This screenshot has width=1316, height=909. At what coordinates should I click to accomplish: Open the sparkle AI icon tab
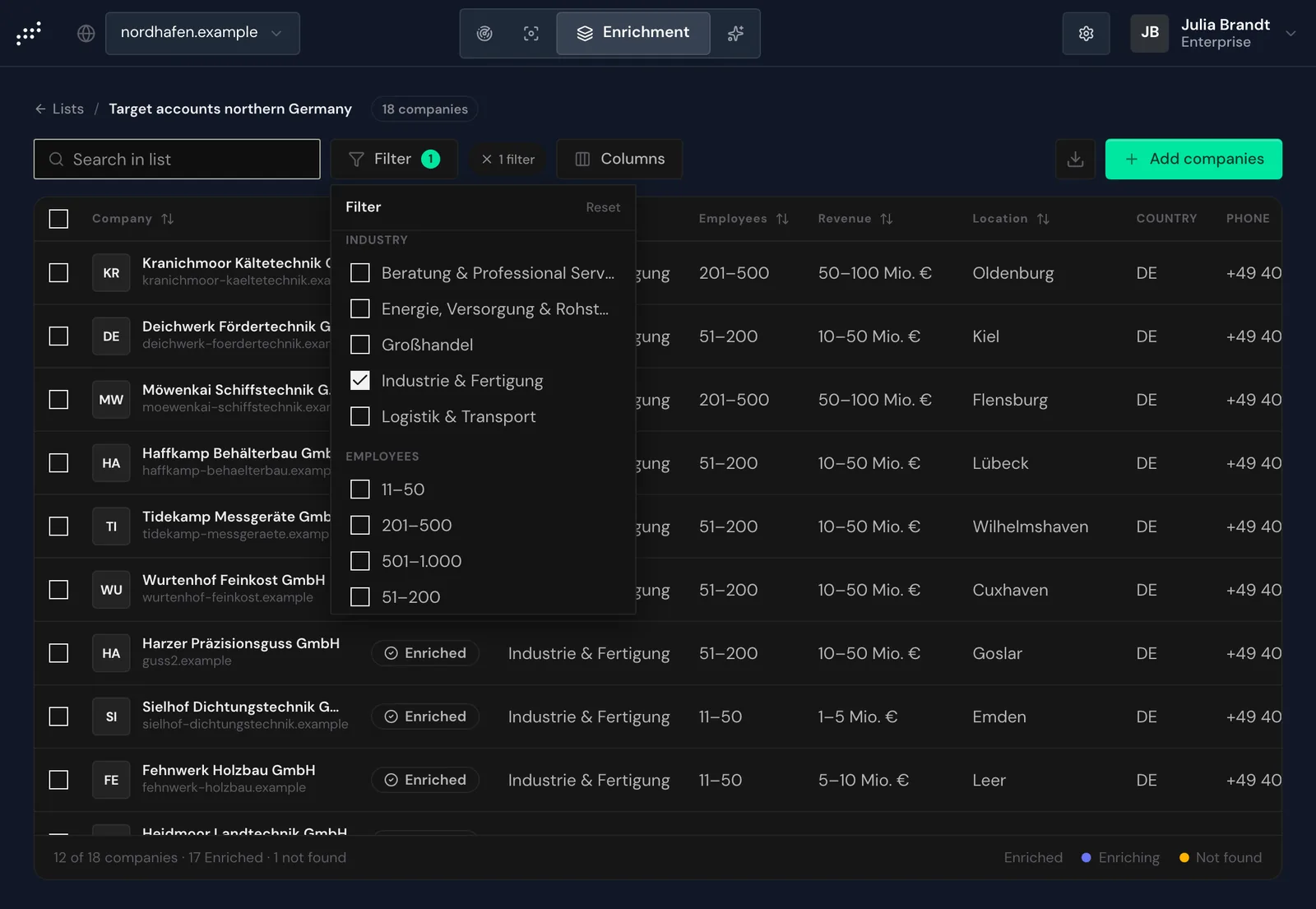click(735, 33)
